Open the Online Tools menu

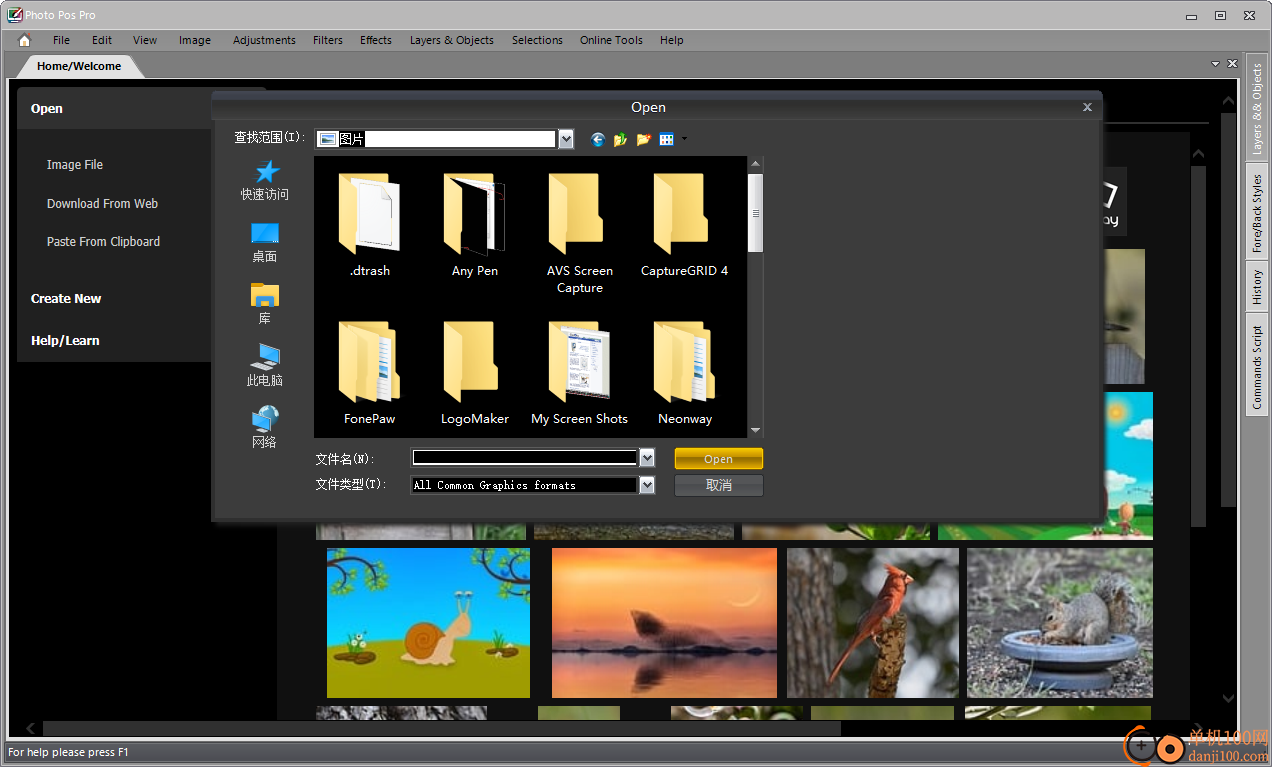click(611, 40)
